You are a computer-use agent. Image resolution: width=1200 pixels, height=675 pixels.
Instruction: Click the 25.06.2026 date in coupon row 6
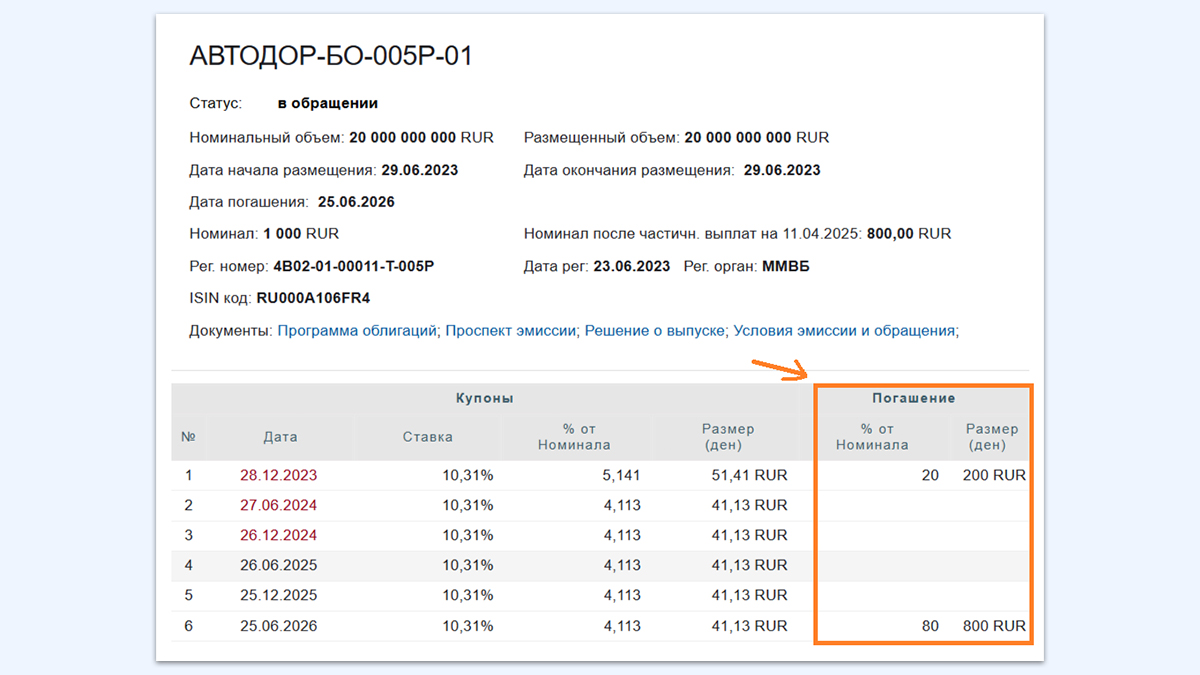[278, 627]
